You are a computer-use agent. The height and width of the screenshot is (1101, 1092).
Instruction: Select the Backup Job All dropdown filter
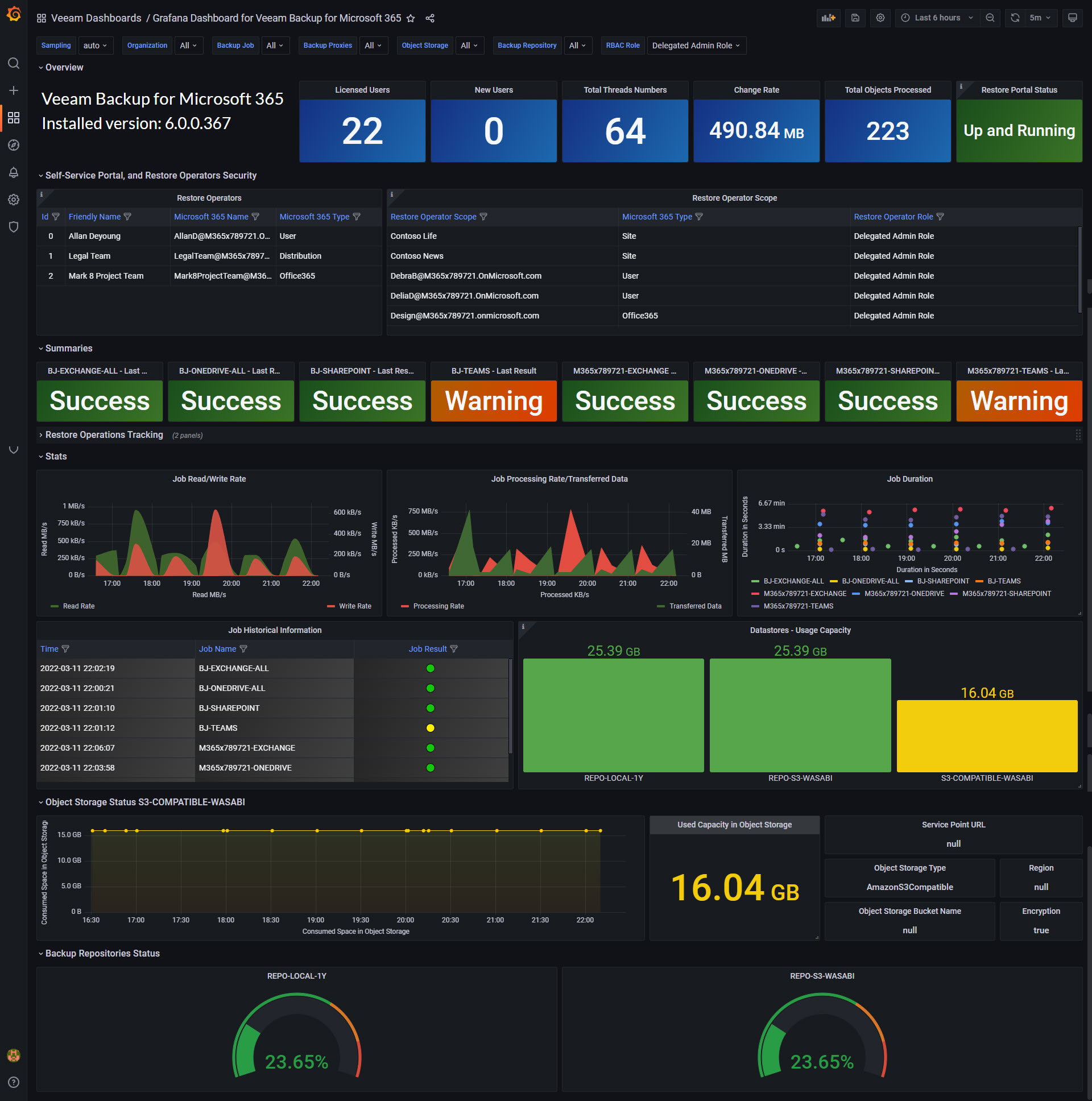(x=271, y=45)
